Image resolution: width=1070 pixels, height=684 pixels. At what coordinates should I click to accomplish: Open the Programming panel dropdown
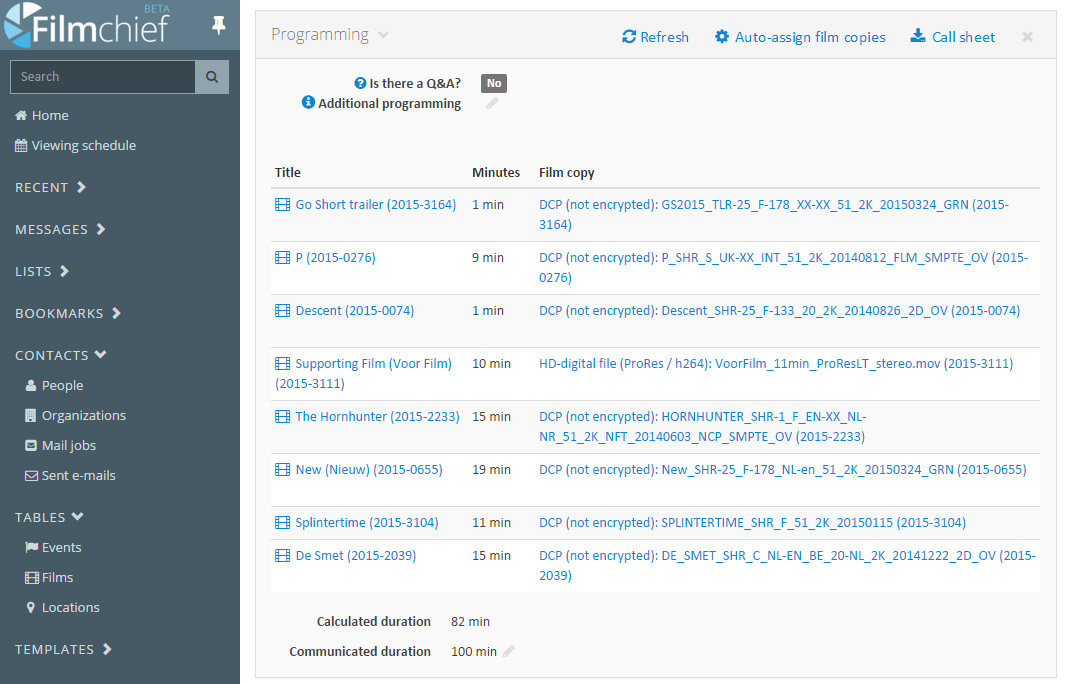coord(383,35)
